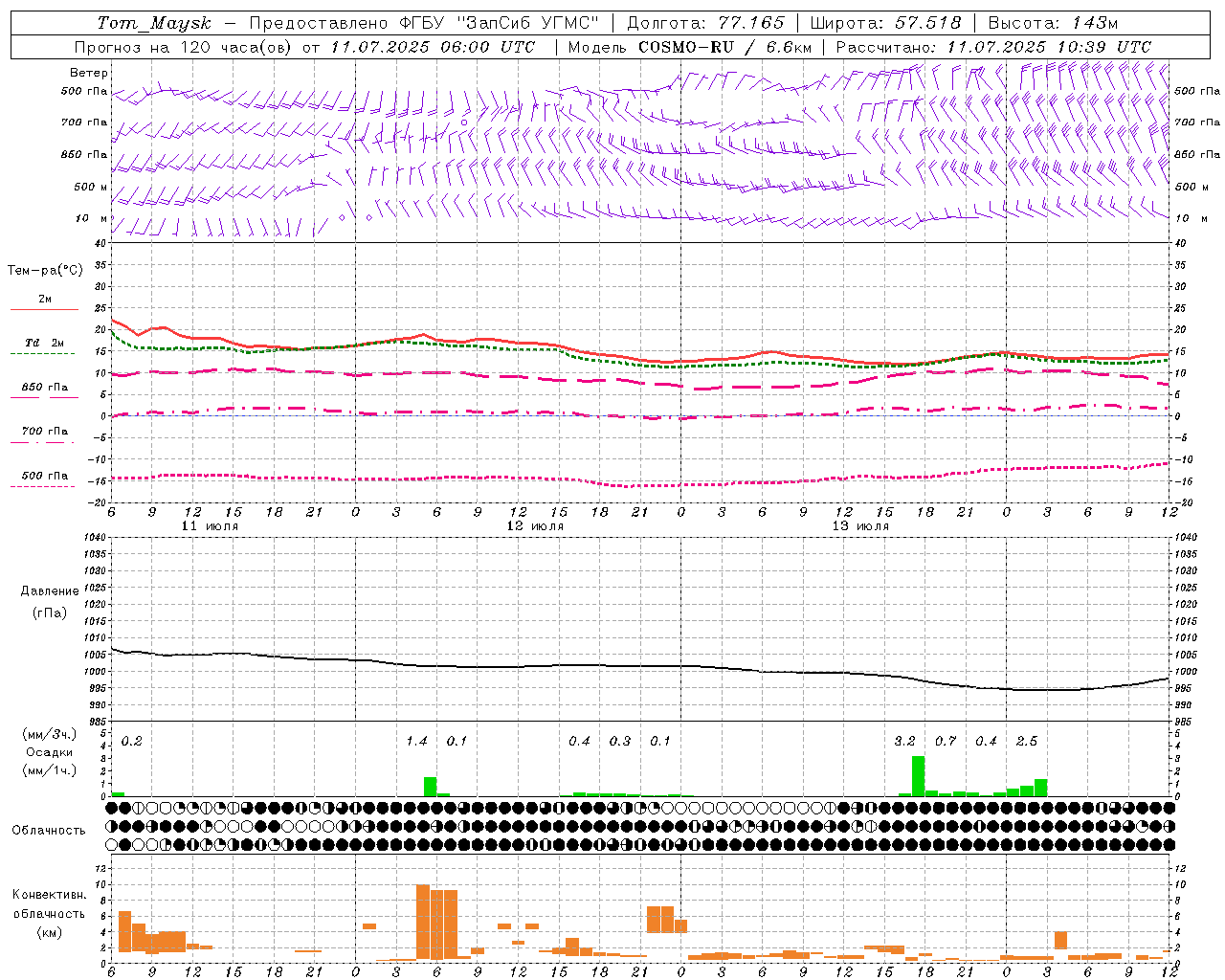Image resolution: width=1225 pixels, height=980 pixels.
Task: Click the 700 гПа temperature legend entry
Action: 45,432
